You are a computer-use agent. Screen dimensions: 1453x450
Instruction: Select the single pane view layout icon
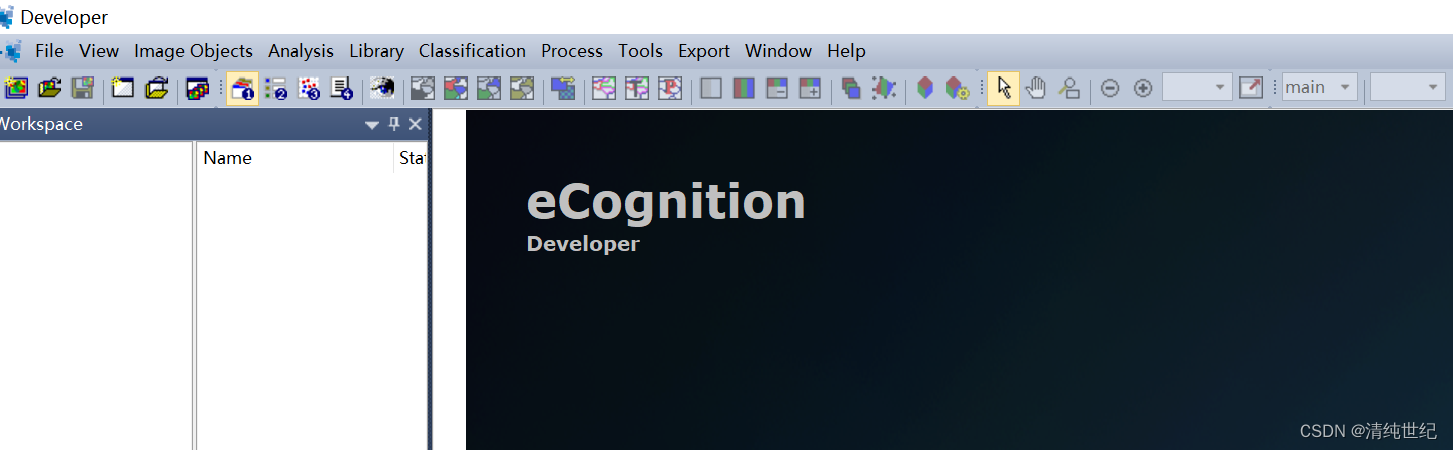point(711,88)
